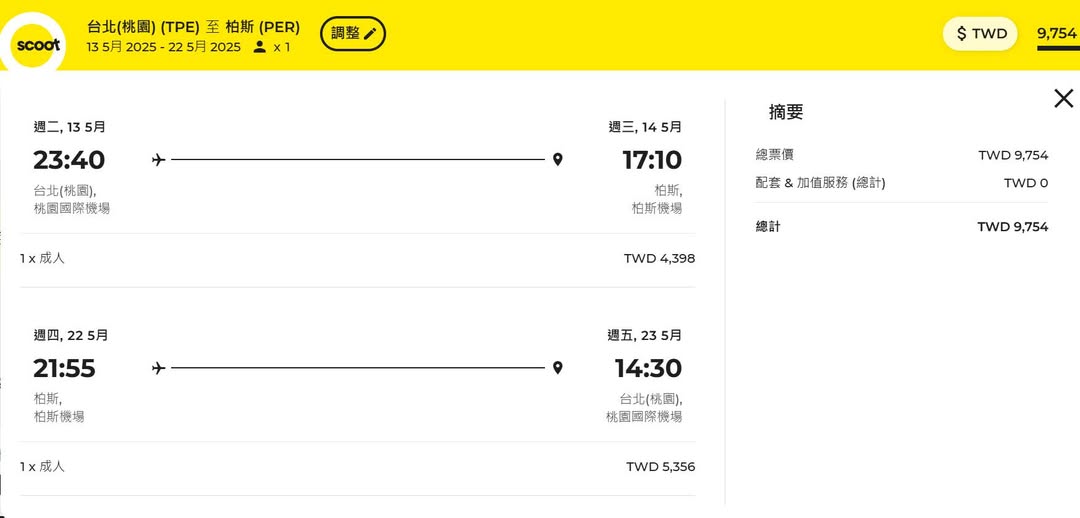The height and width of the screenshot is (518, 1080).
Task: Click the 9,754 total in the header
Action: (1057, 34)
